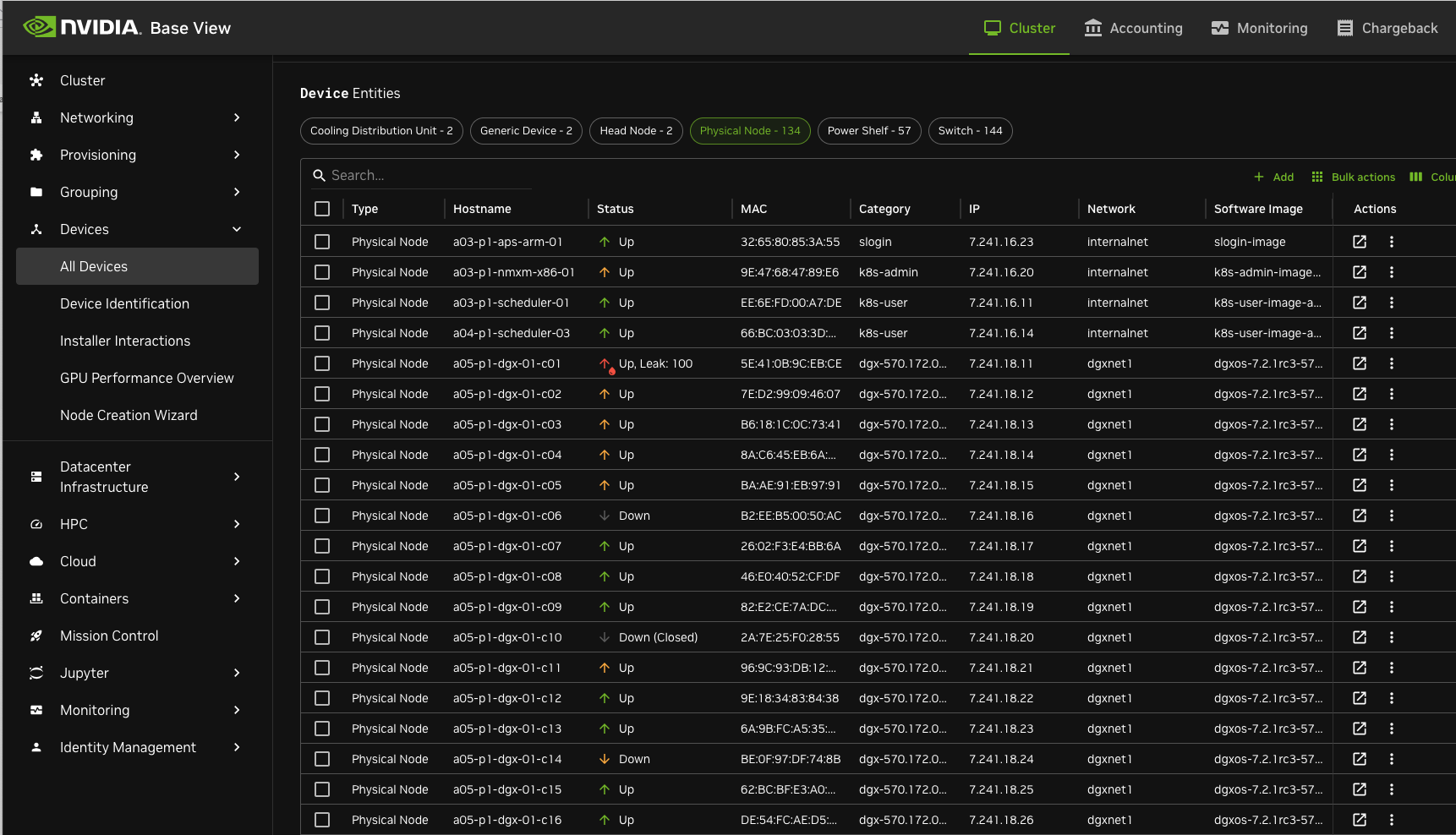The height and width of the screenshot is (835, 1456).
Task: Click the device Search input field
Action: [423, 175]
